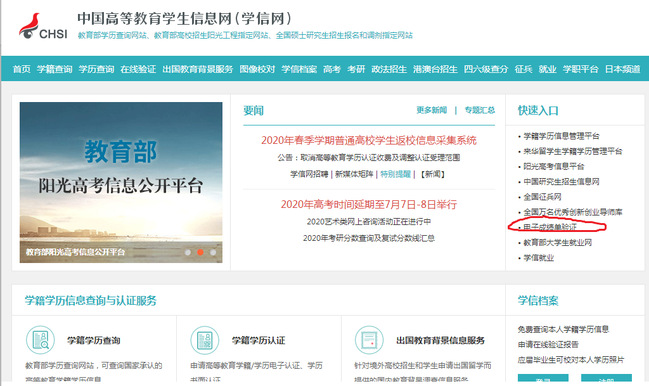The width and height of the screenshot is (649, 386).
Task: Click the 出国教育背景信息服务 title text
Action: point(440,340)
